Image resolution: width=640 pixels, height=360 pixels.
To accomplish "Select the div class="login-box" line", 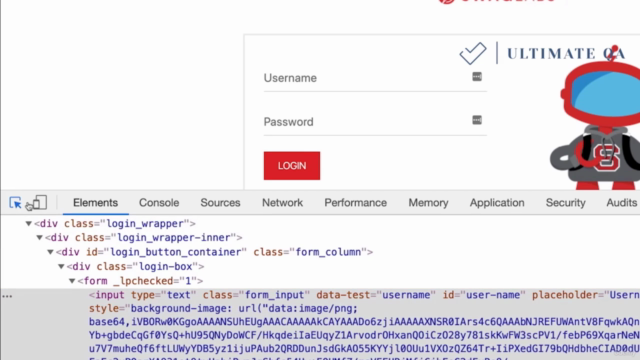I will [136, 267].
